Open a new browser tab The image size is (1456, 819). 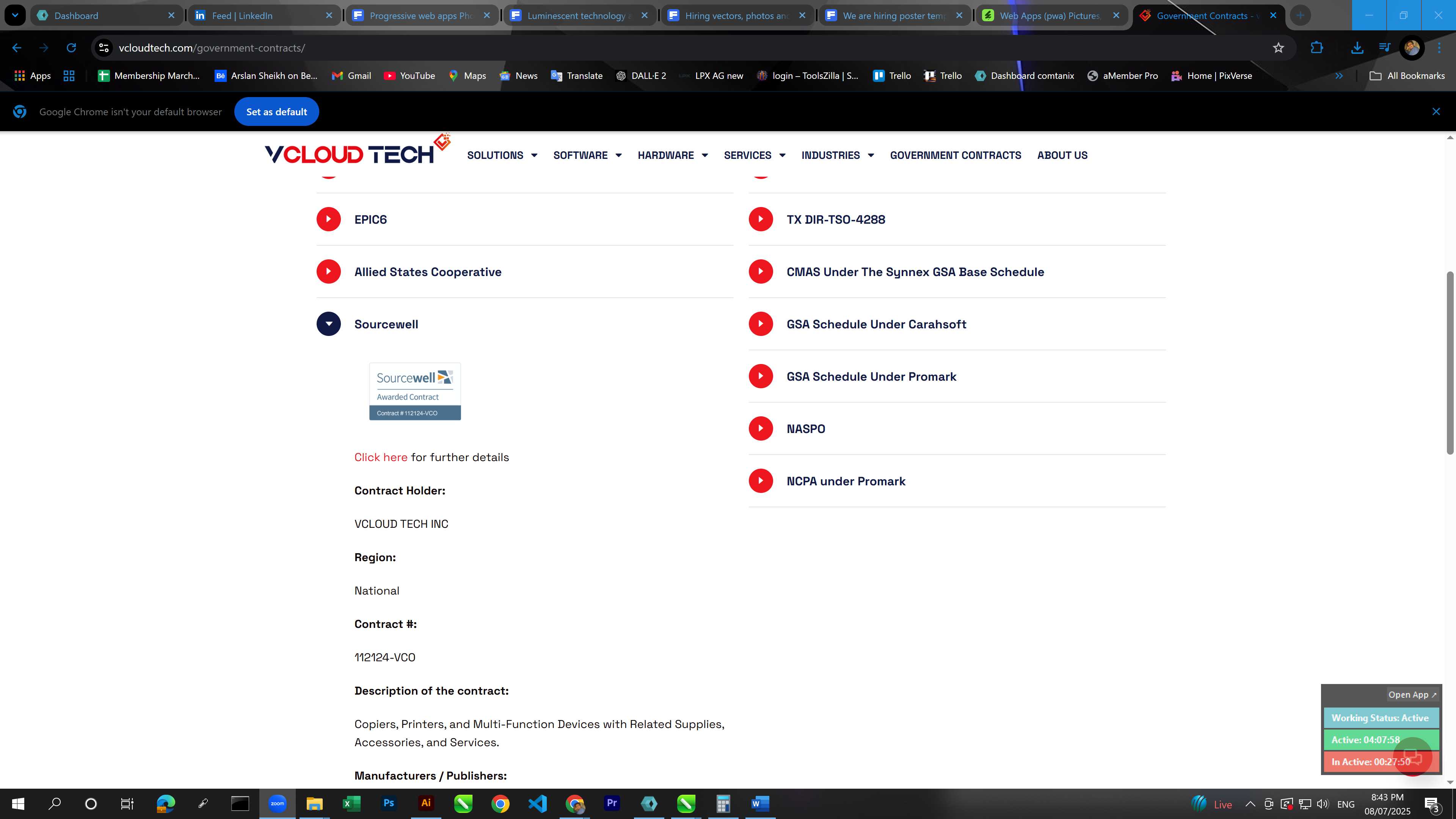[1300, 16]
